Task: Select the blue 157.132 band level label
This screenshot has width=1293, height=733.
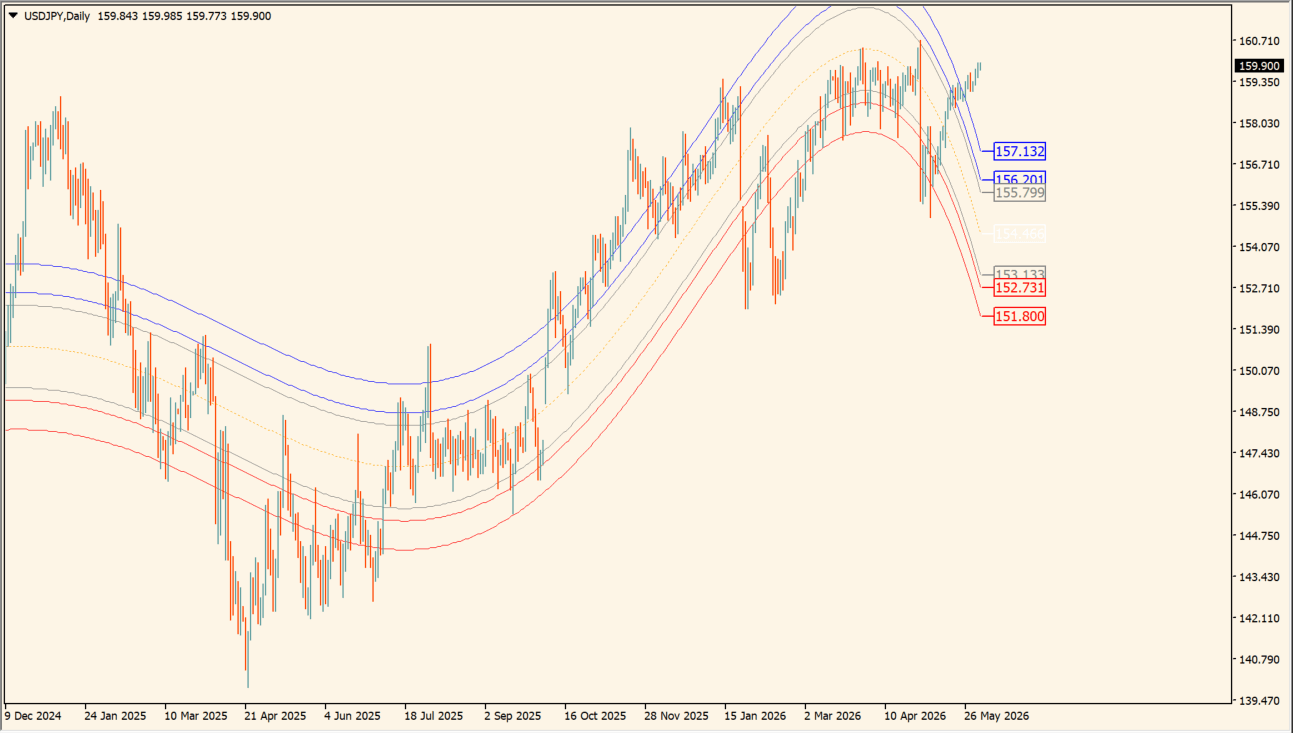Action: click(x=1019, y=152)
